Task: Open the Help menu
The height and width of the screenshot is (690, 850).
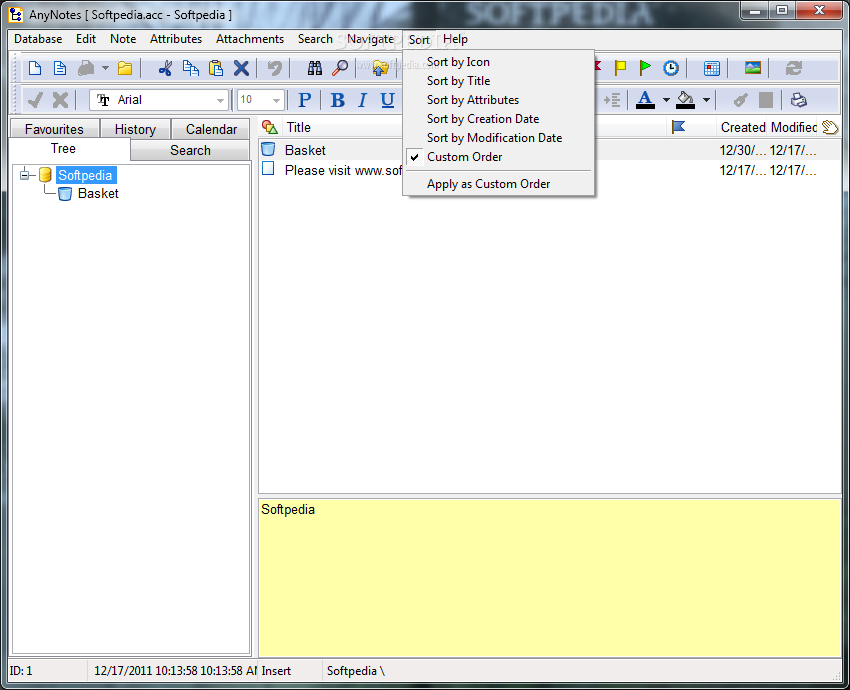Action: 455,39
